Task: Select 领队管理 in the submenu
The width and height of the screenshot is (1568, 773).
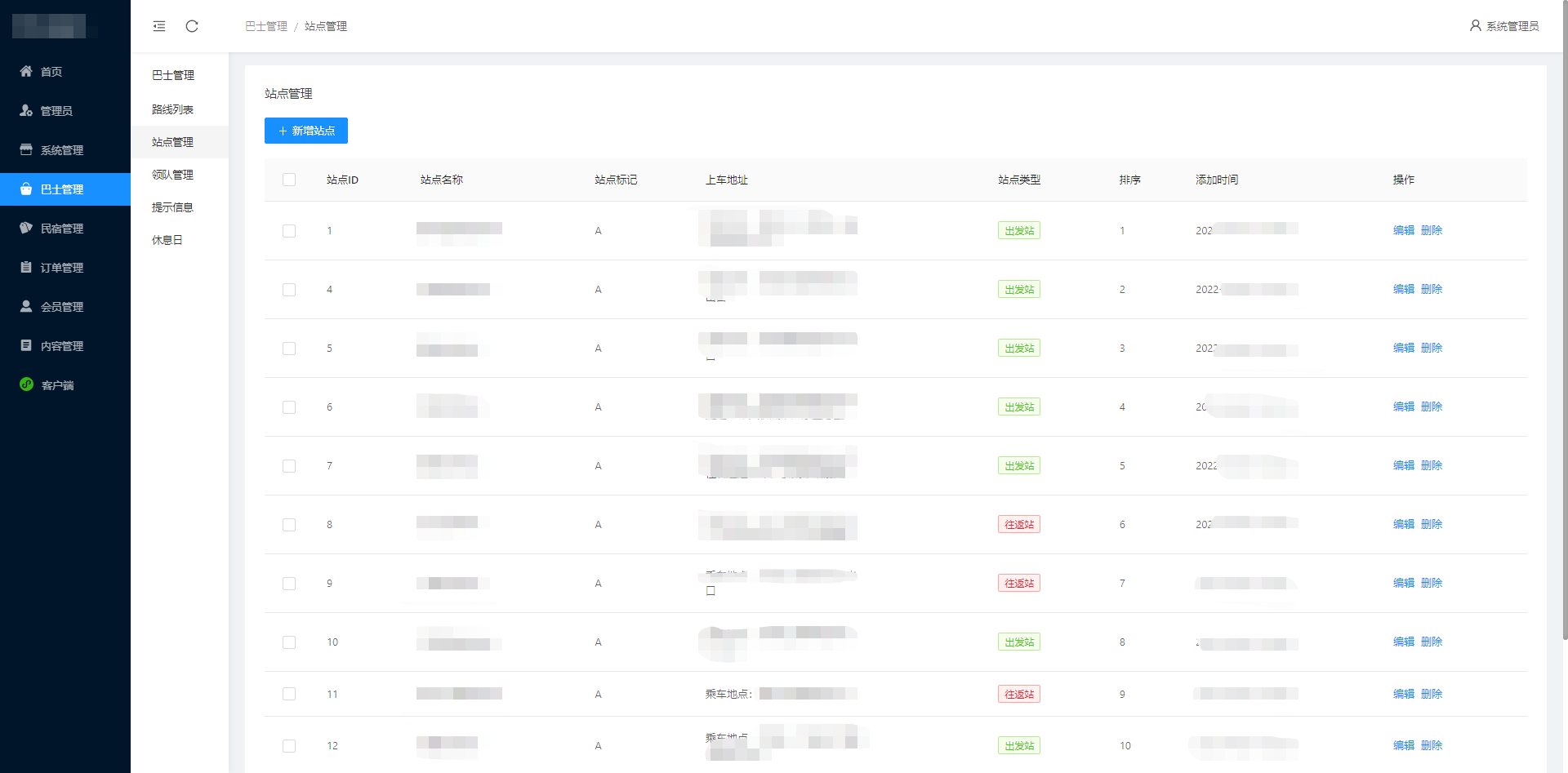Action: pyautogui.click(x=180, y=175)
